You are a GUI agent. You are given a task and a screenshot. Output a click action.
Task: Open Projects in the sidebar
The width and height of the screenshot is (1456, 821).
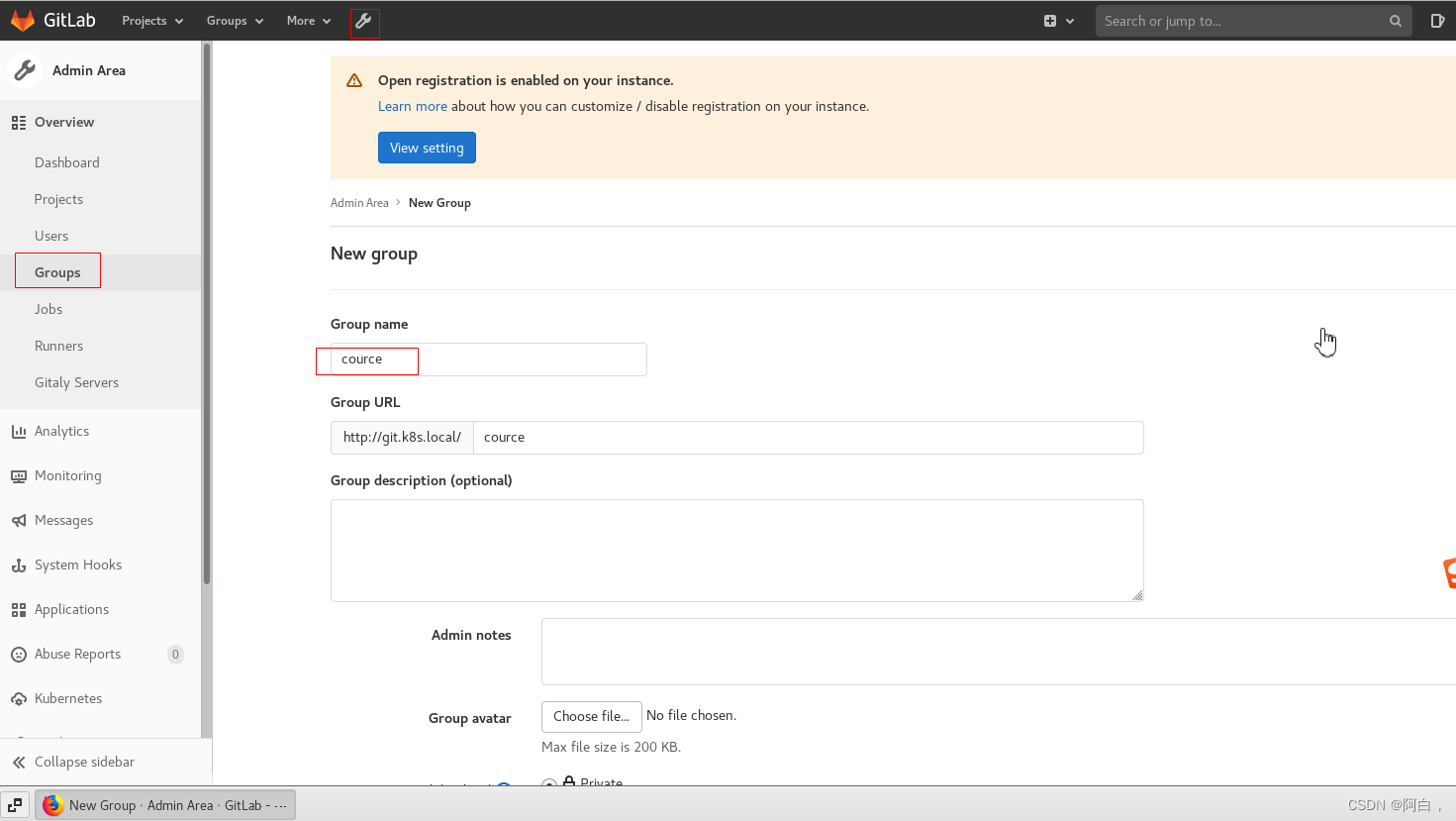click(58, 199)
